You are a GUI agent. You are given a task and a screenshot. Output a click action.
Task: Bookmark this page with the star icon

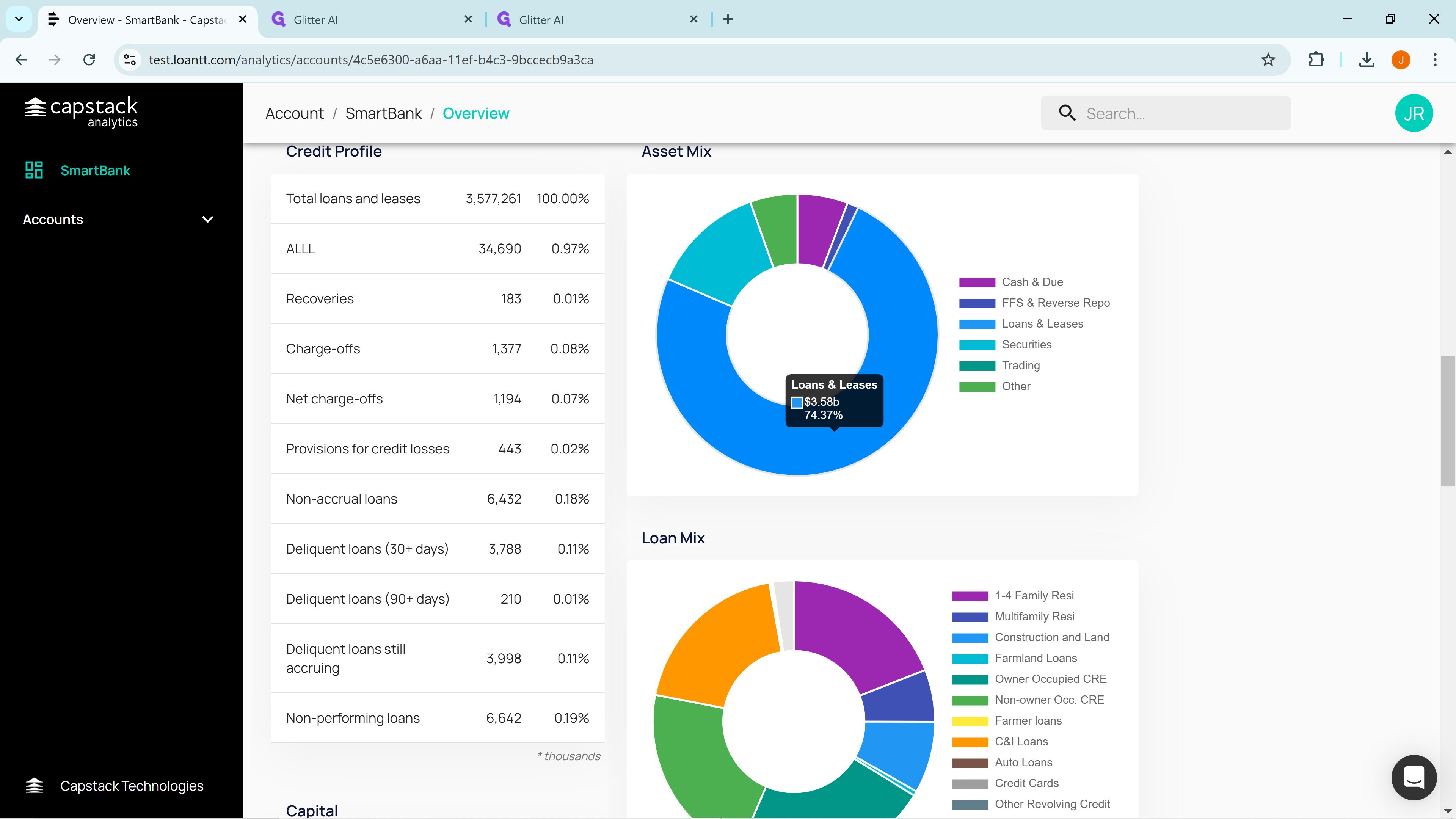pos(1268,60)
